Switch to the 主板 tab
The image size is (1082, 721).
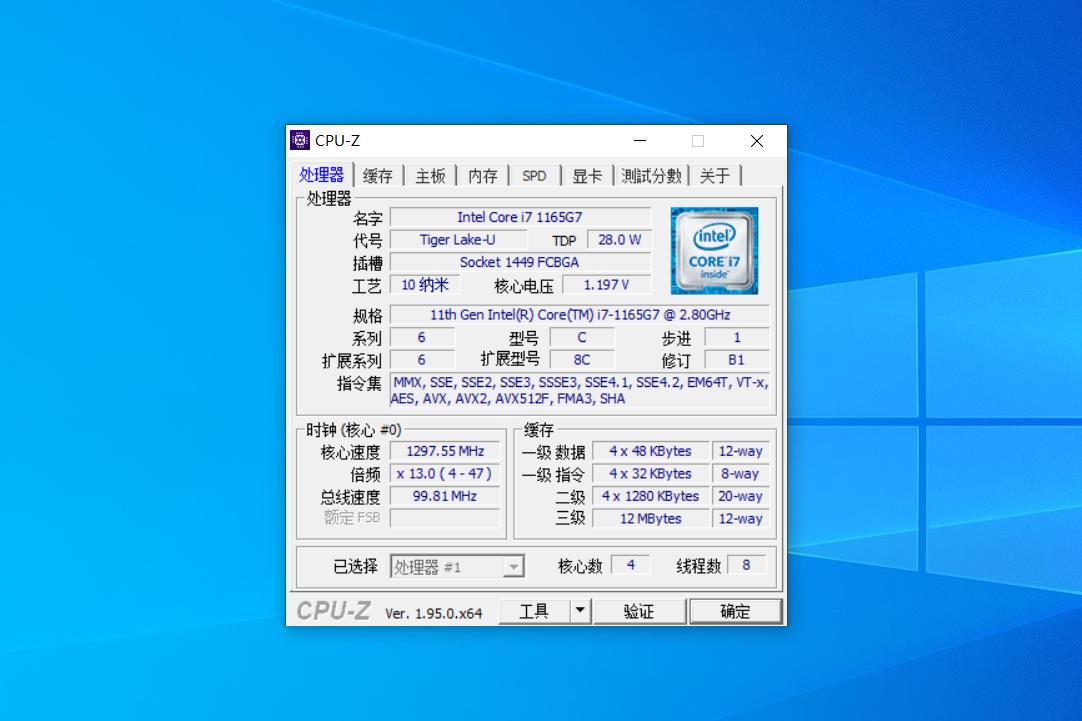(x=429, y=174)
